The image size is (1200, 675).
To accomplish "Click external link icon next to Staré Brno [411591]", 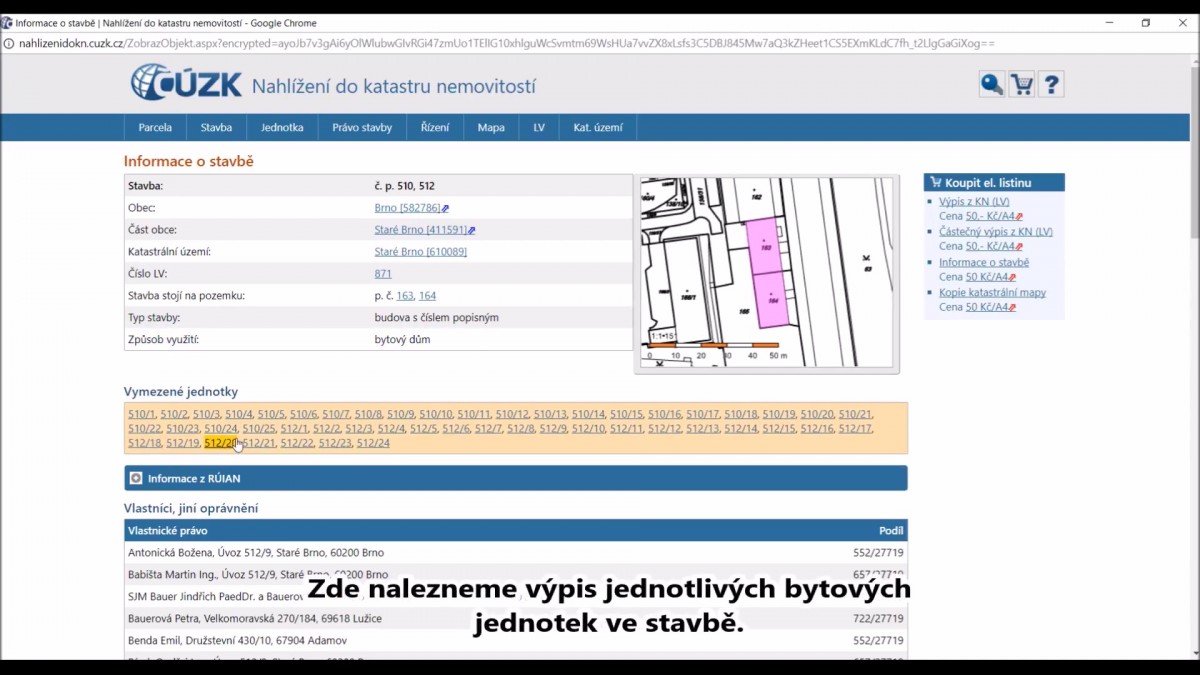I will point(471,231).
